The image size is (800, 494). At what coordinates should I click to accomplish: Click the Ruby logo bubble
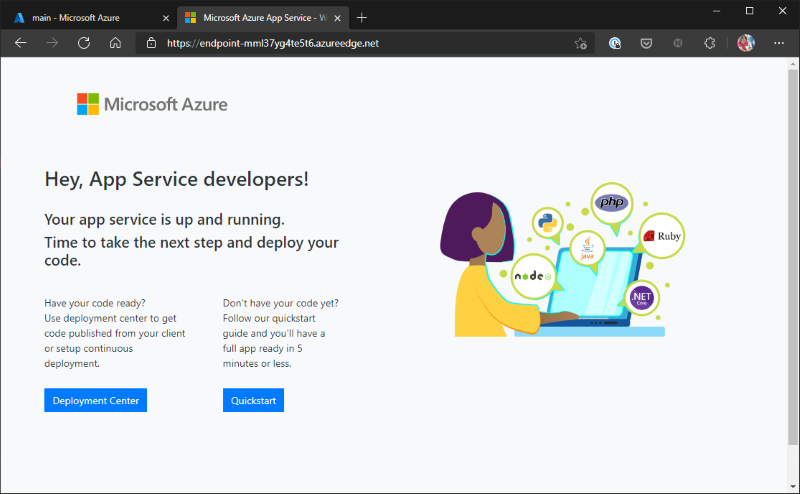pyautogui.click(x=662, y=236)
